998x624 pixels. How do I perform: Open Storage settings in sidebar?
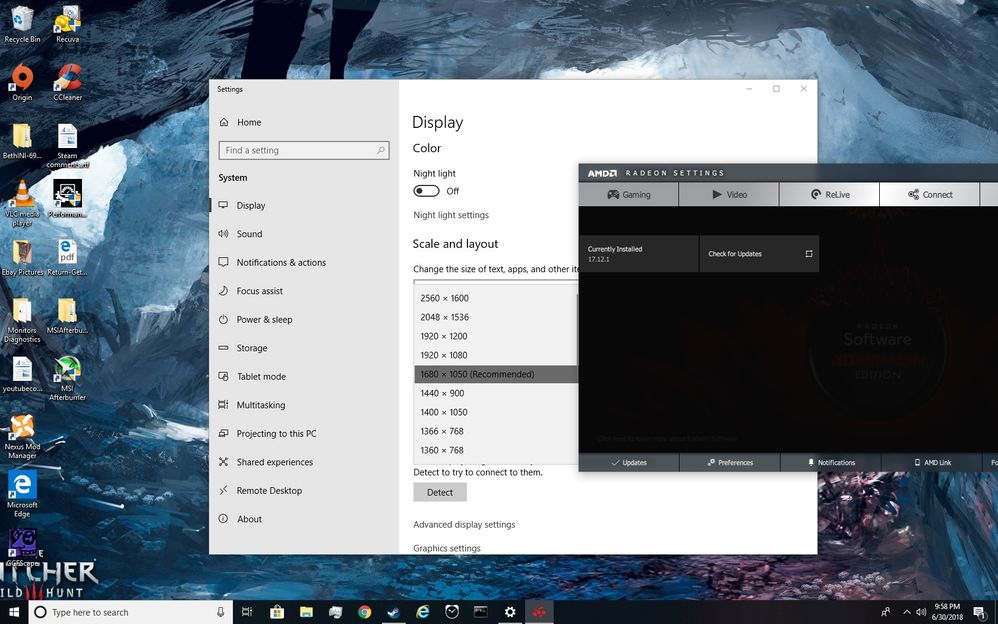(304, 348)
